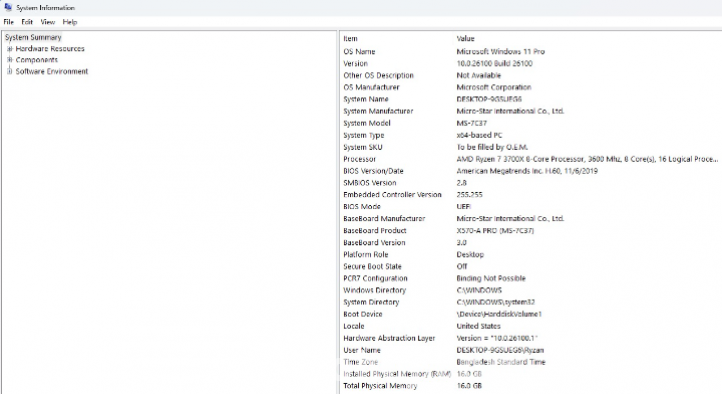The image size is (722, 394).
Task: Select the Software Environment tree item
Action: (52, 71)
